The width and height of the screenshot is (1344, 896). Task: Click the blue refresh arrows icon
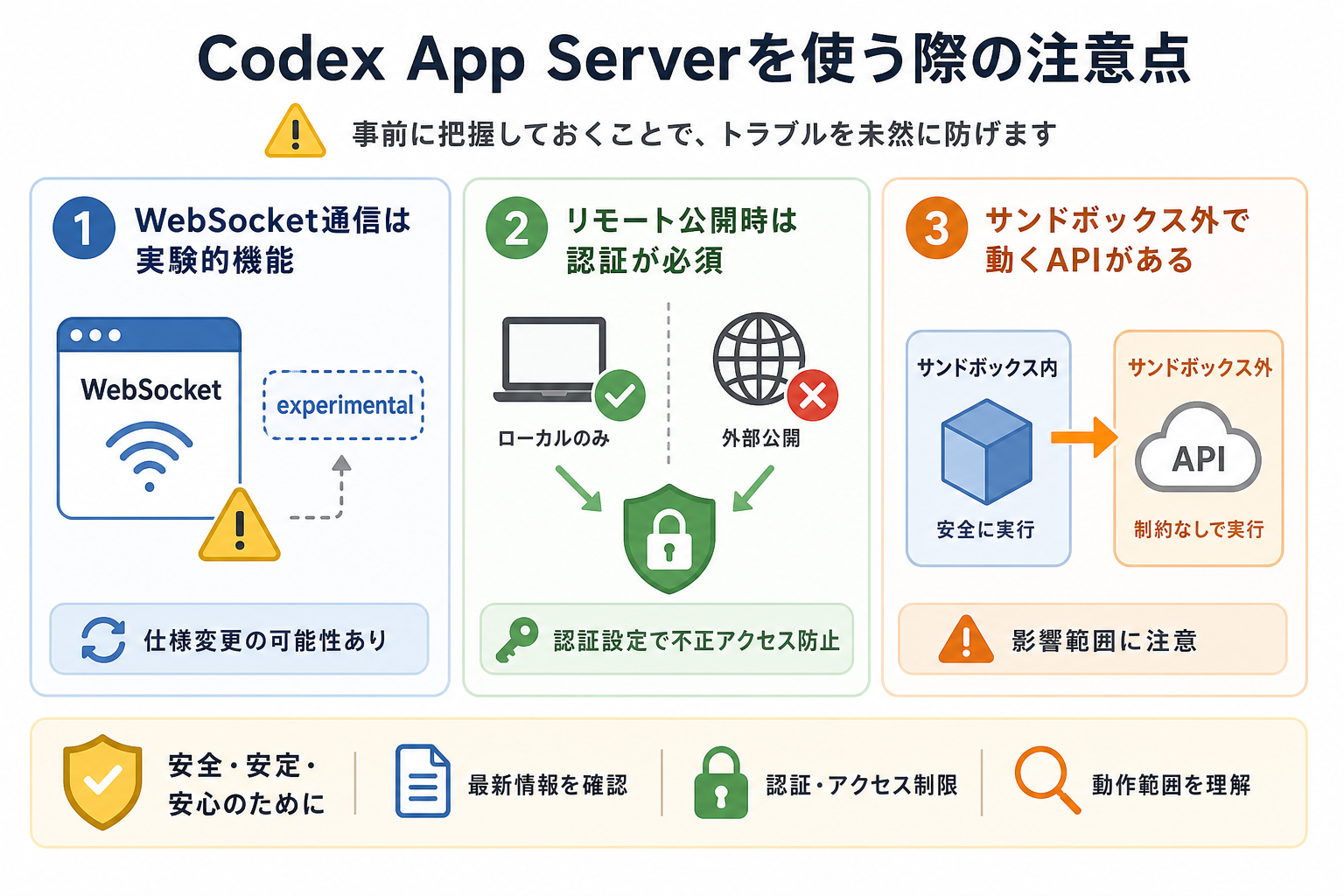coord(103,640)
